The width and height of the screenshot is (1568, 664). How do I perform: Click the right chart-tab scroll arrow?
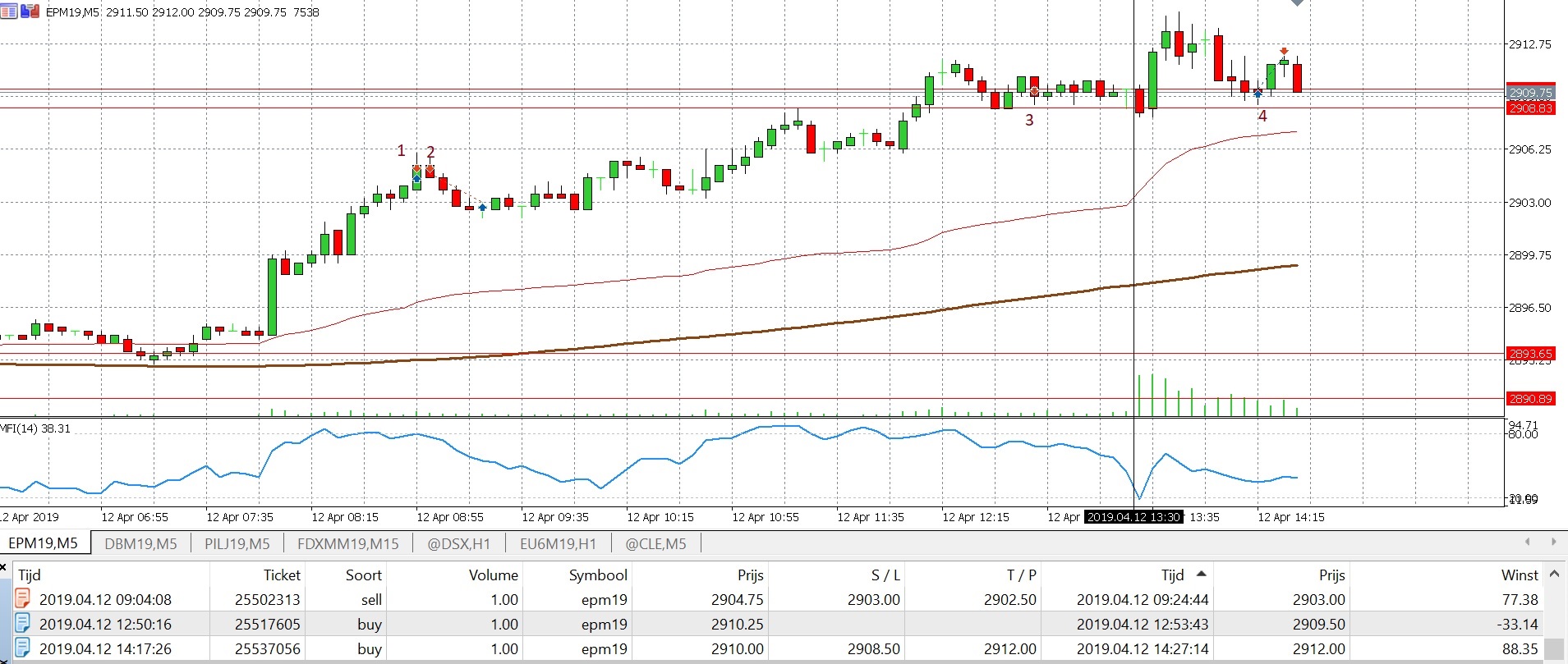coord(1553,542)
